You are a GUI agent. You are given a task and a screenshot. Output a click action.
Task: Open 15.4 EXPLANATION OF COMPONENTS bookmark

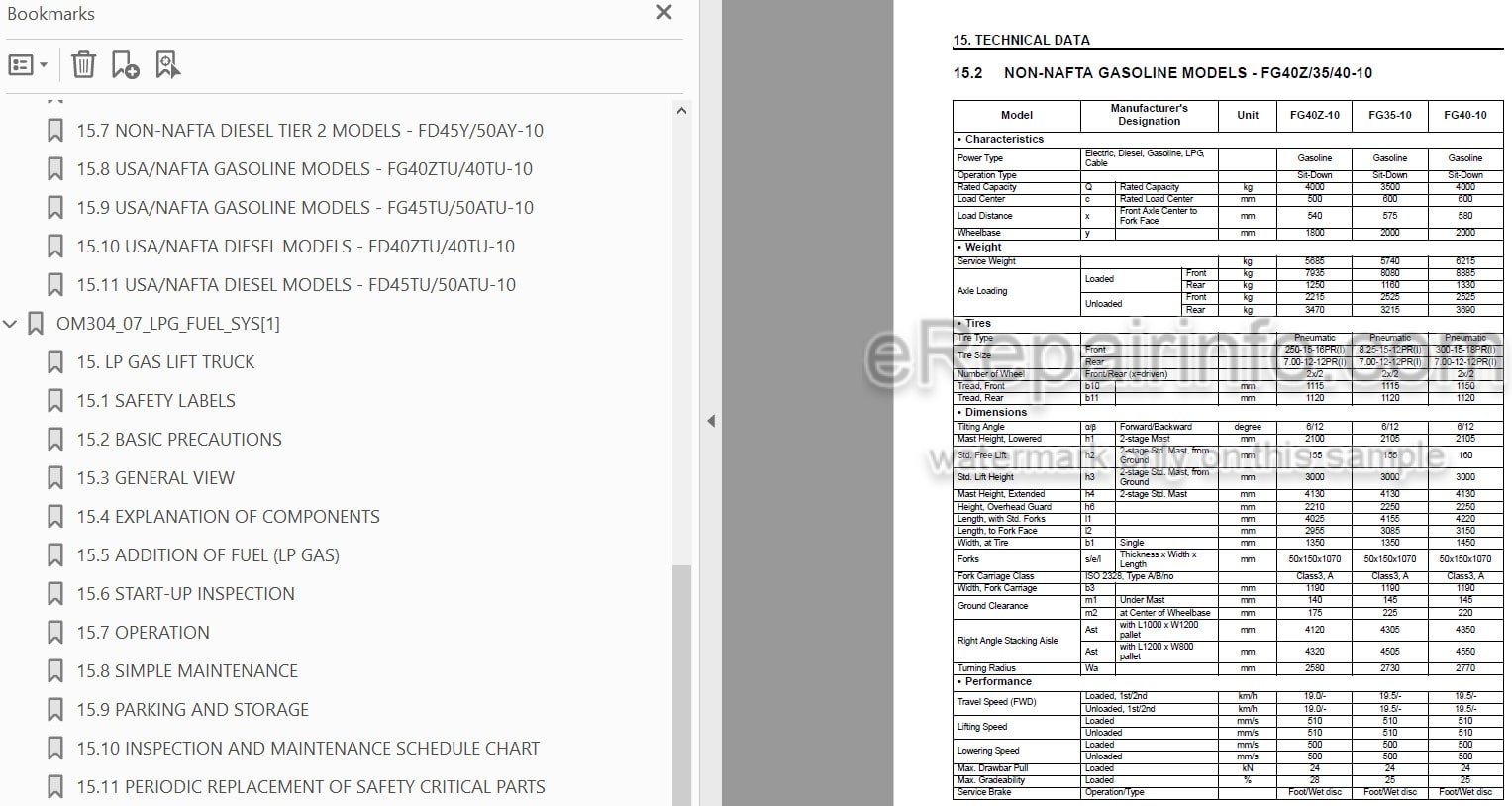pos(228,517)
